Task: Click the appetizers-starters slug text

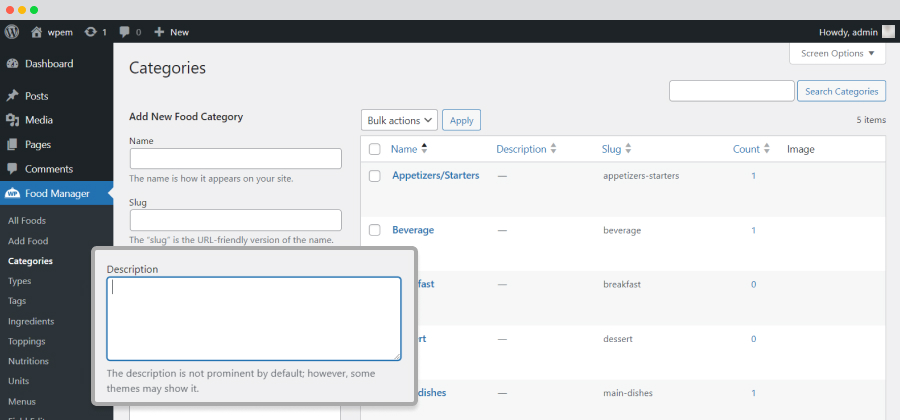Action: pyautogui.click(x=641, y=176)
